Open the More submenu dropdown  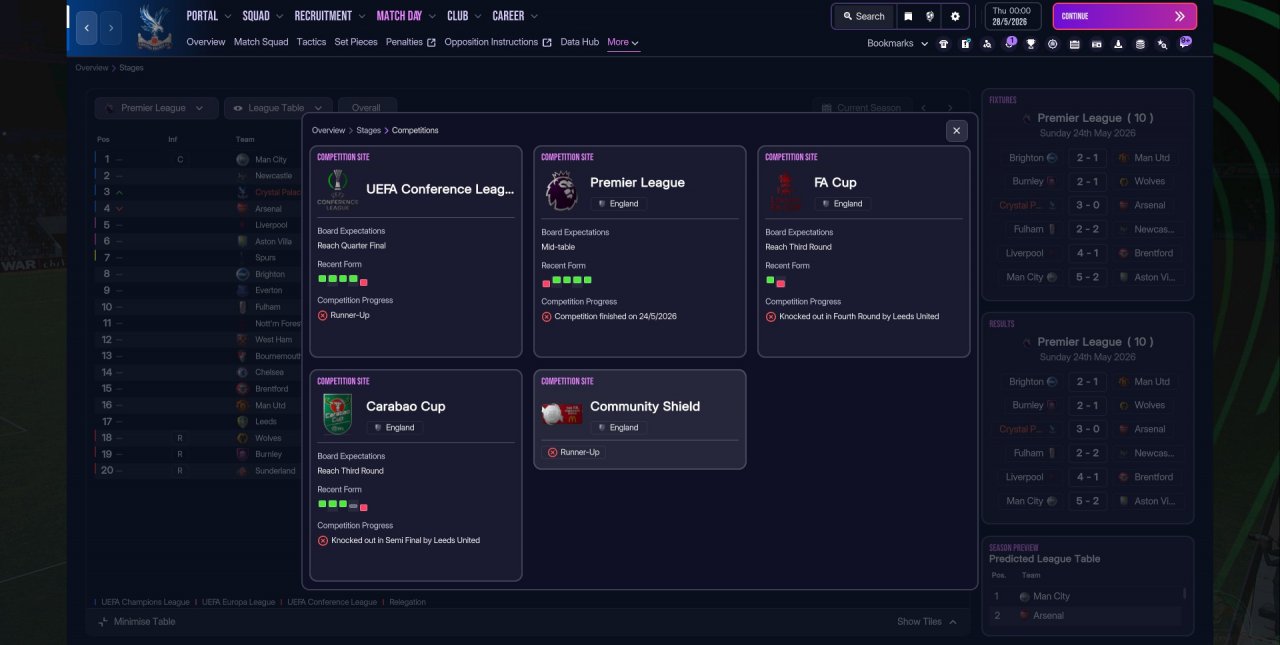tap(623, 43)
